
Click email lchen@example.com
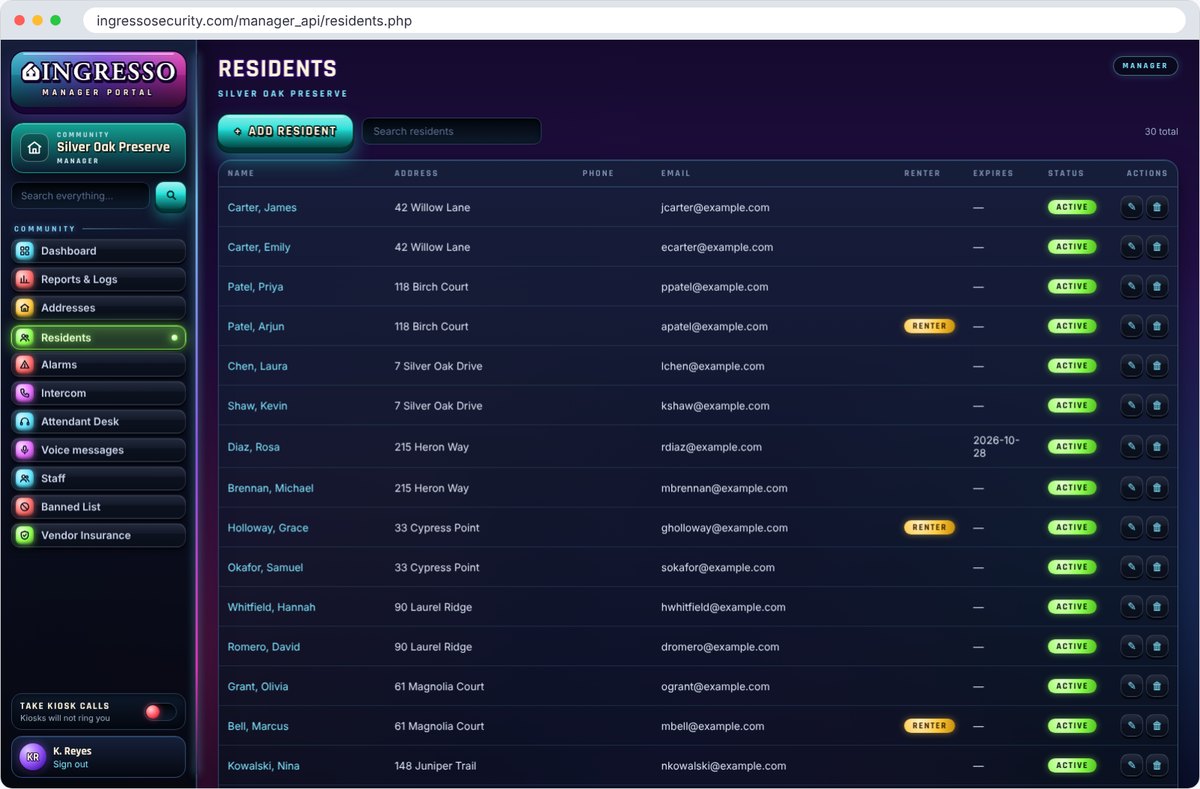(713, 366)
